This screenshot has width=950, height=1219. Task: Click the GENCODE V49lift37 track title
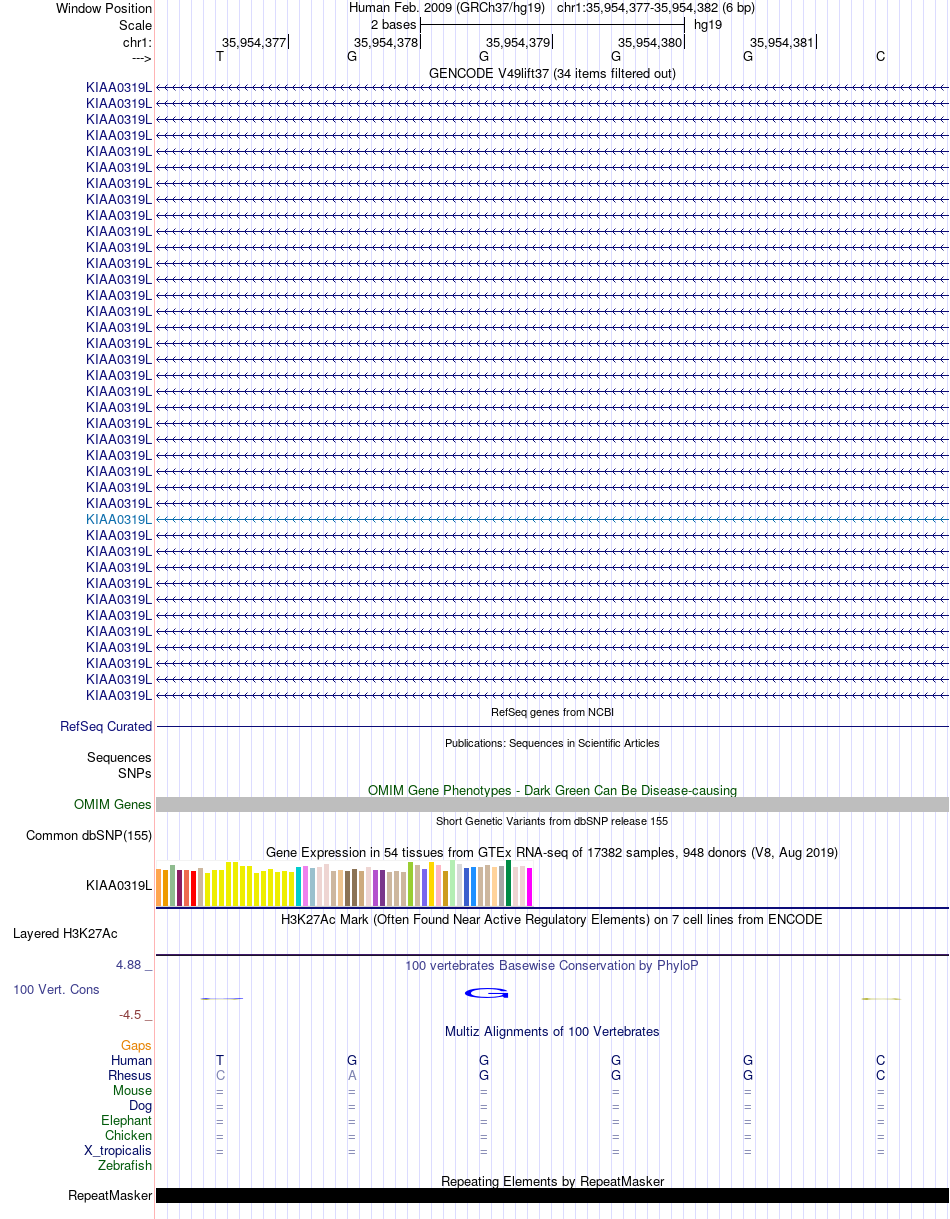coord(552,74)
